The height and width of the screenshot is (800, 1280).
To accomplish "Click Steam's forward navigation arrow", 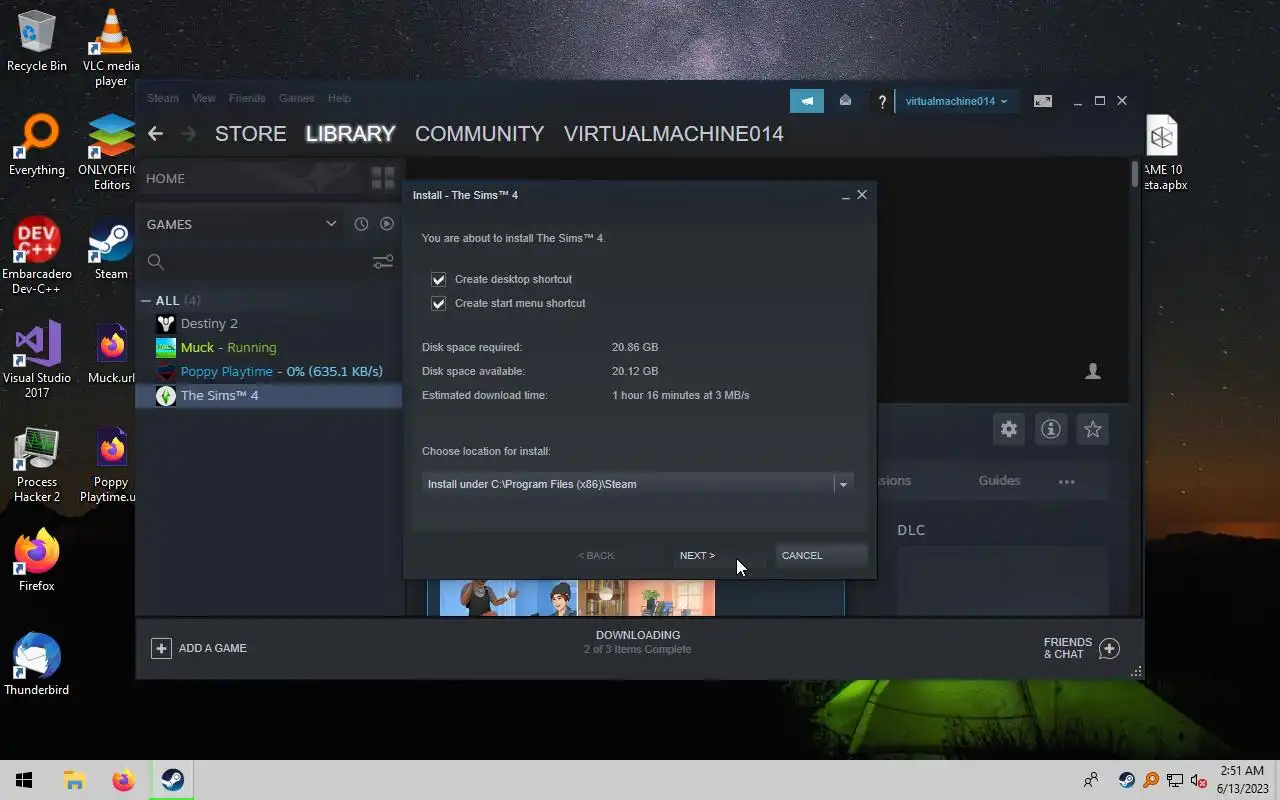I will click(189, 133).
